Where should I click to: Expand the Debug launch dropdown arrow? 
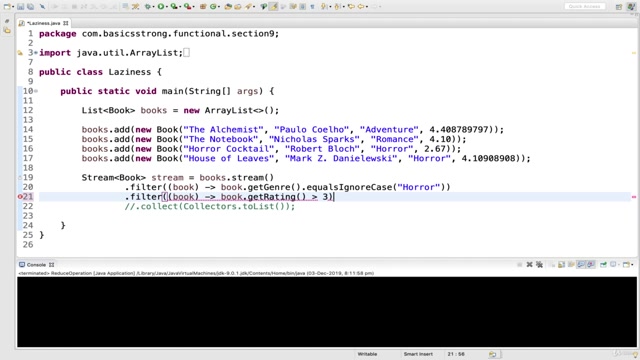click(153, 7)
